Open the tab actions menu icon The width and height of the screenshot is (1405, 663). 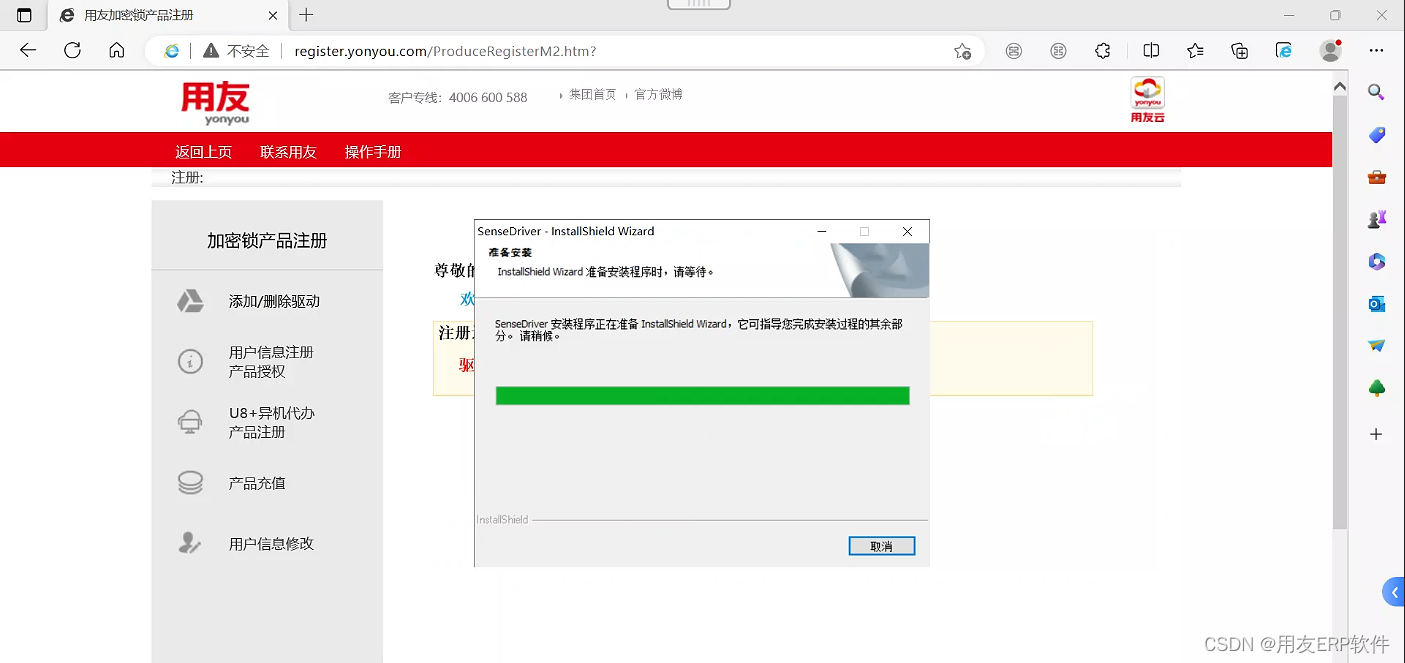(x=24, y=15)
